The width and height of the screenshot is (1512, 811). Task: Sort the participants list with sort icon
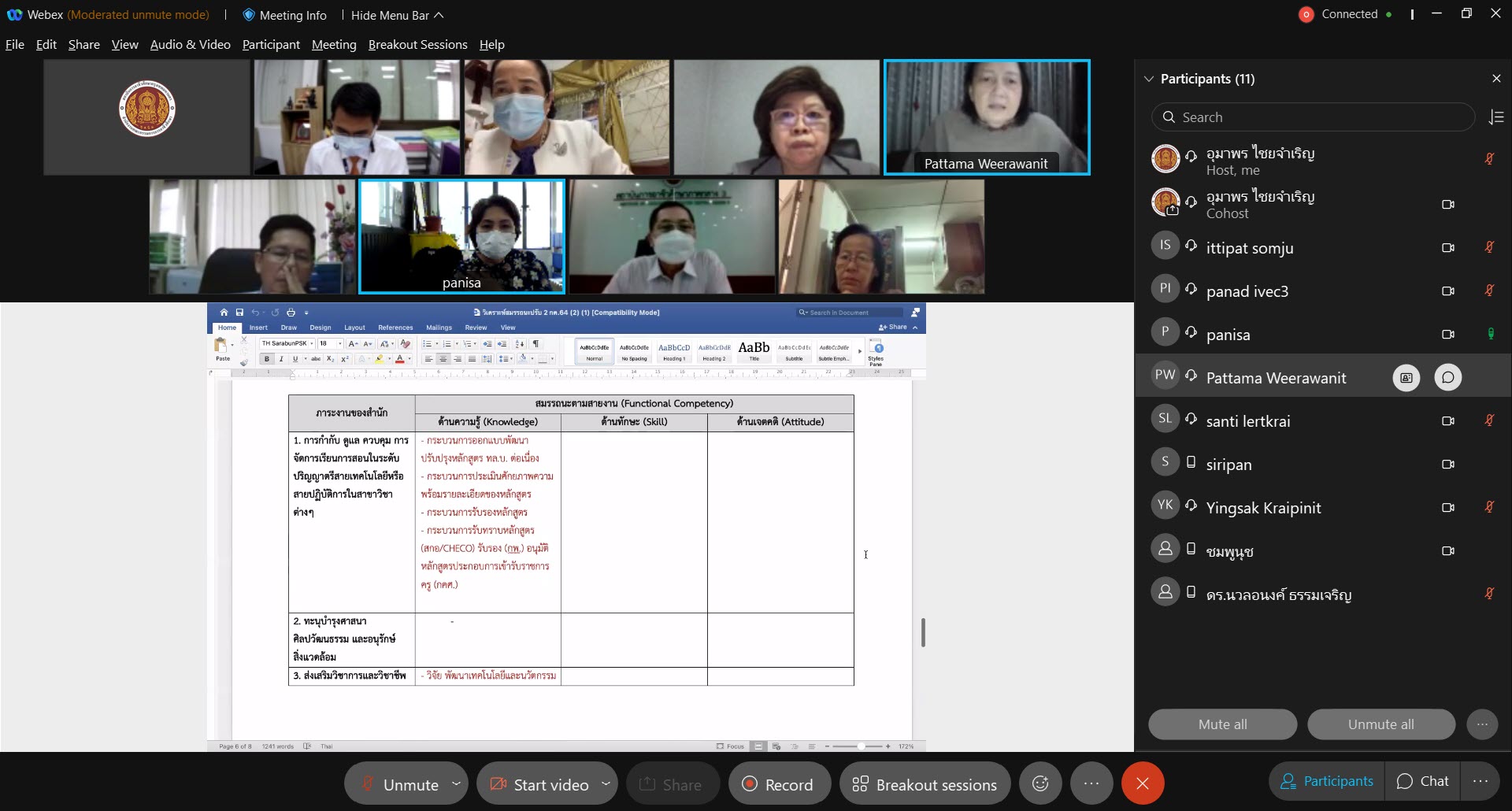pos(1496,117)
